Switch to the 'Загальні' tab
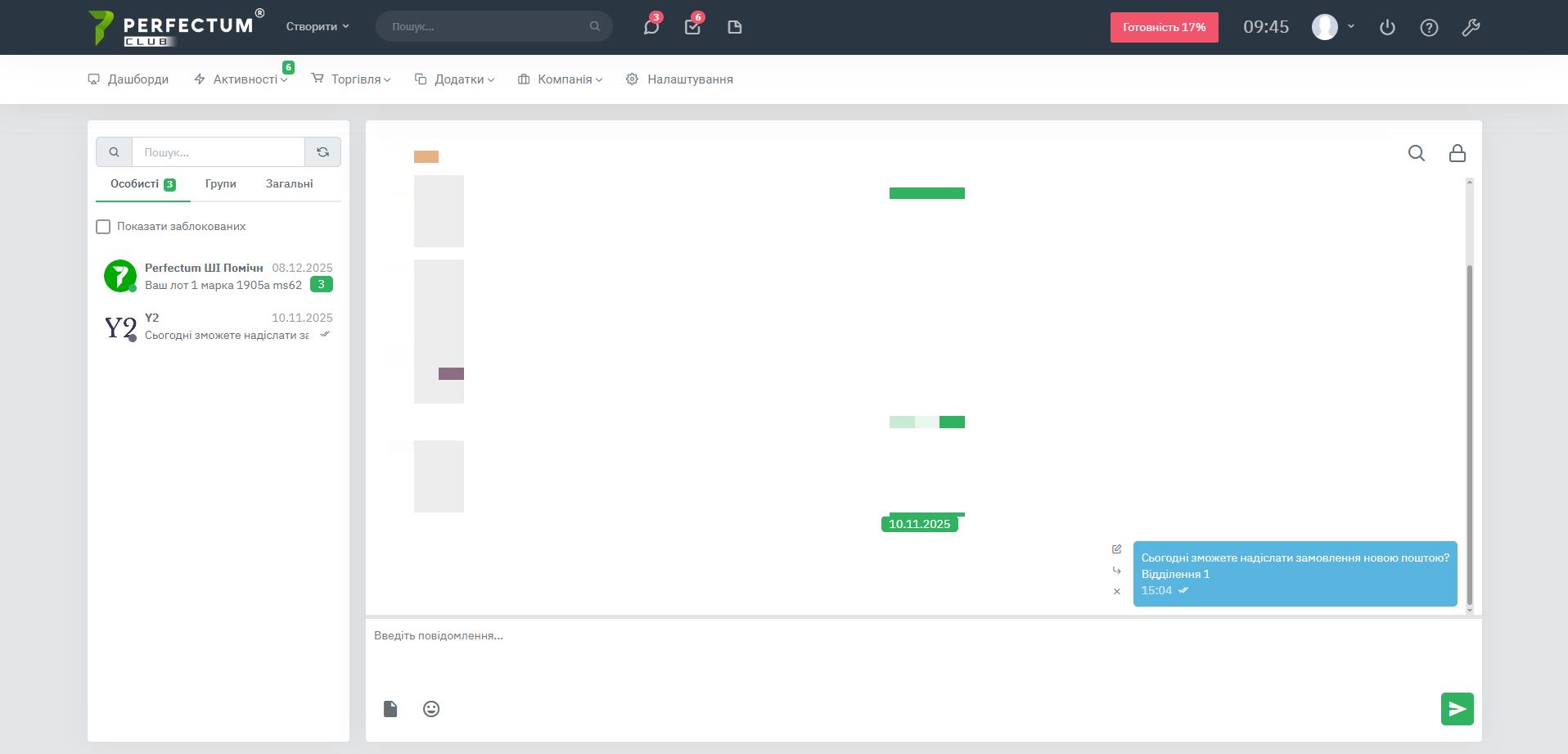Image resolution: width=1568 pixels, height=754 pixels. (289, 184)
